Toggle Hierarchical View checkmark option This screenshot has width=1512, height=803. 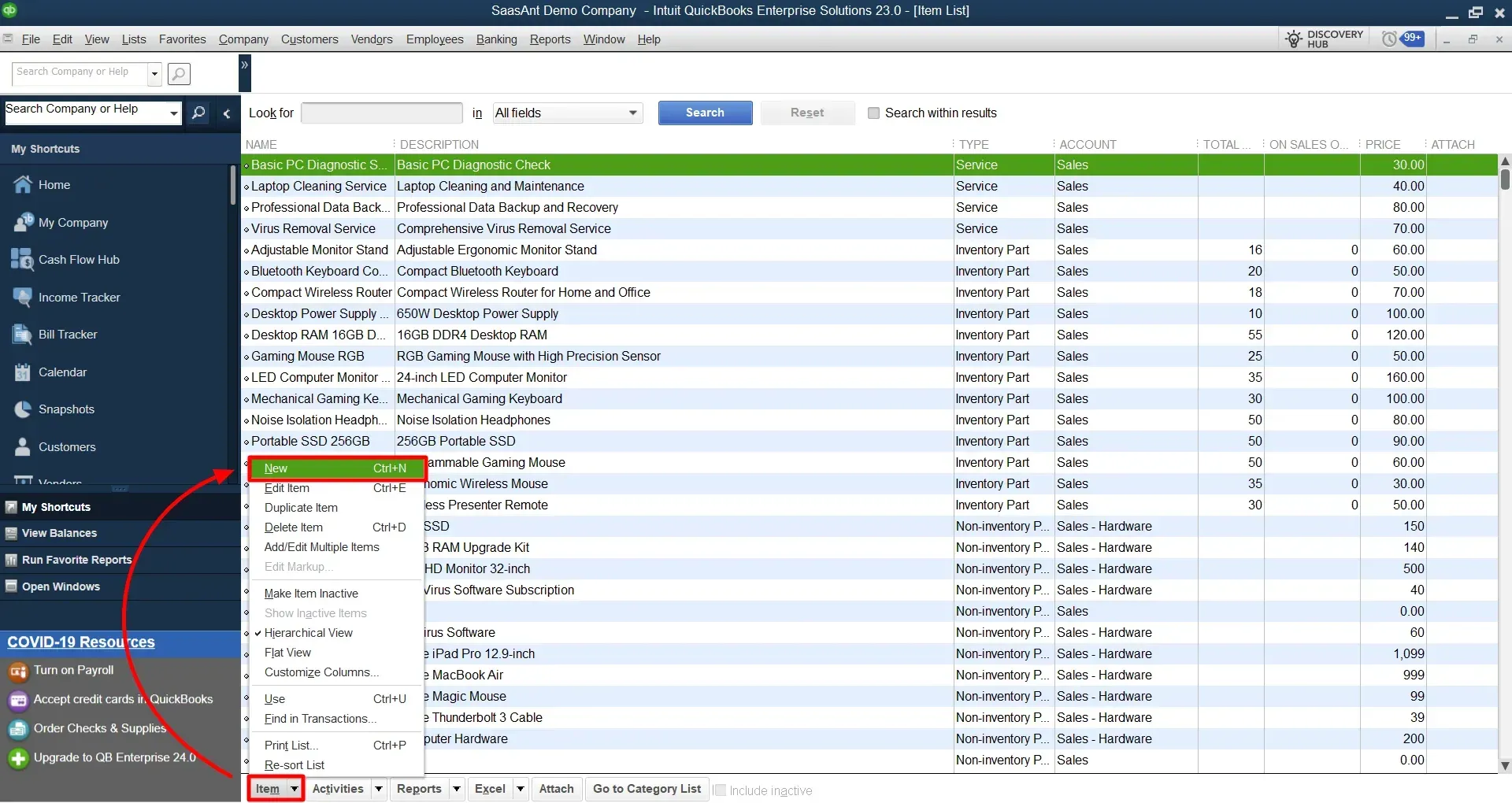click(x=308, y=633)
